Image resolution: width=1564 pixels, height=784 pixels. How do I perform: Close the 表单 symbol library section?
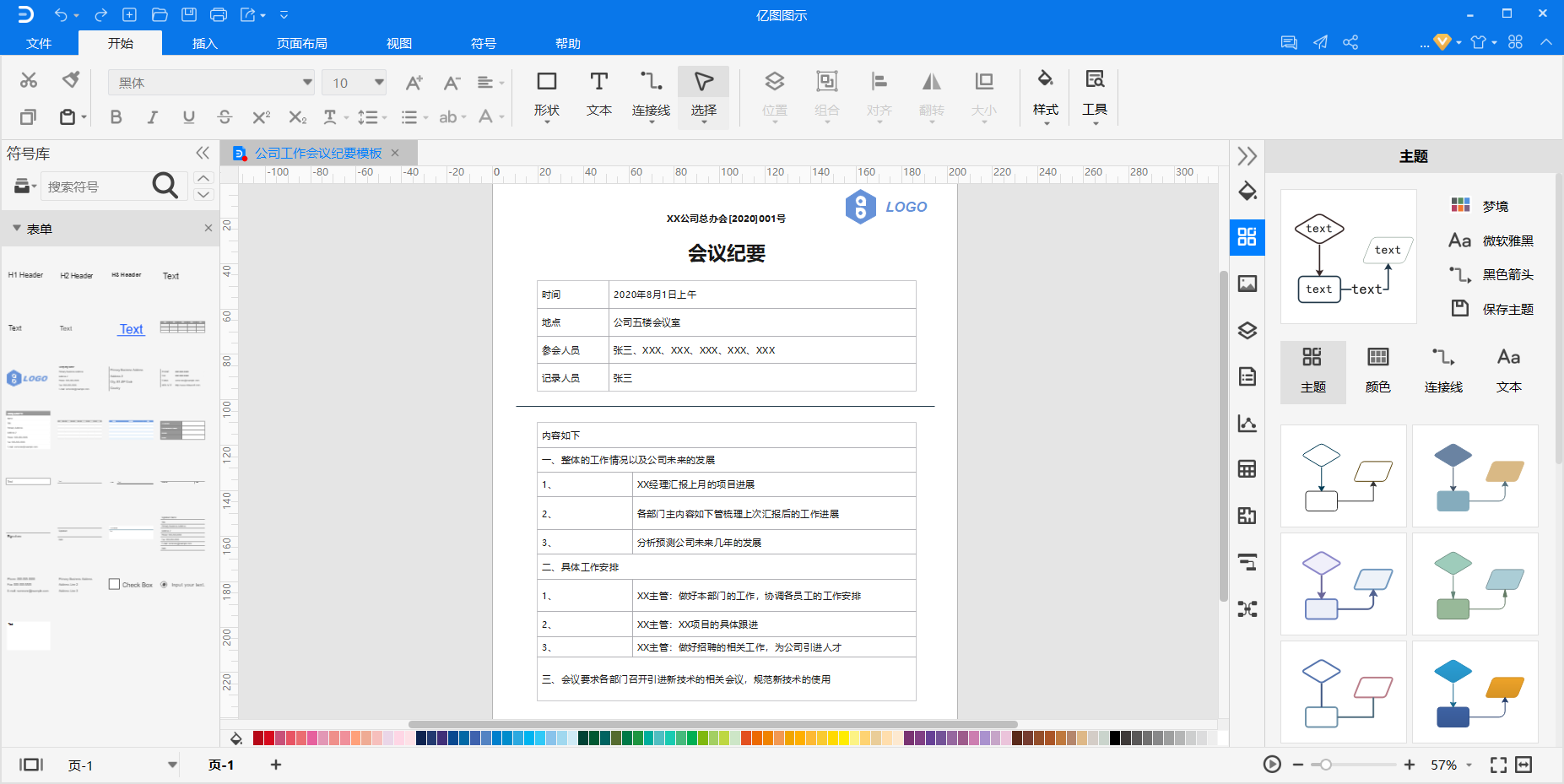click(208, 228)
